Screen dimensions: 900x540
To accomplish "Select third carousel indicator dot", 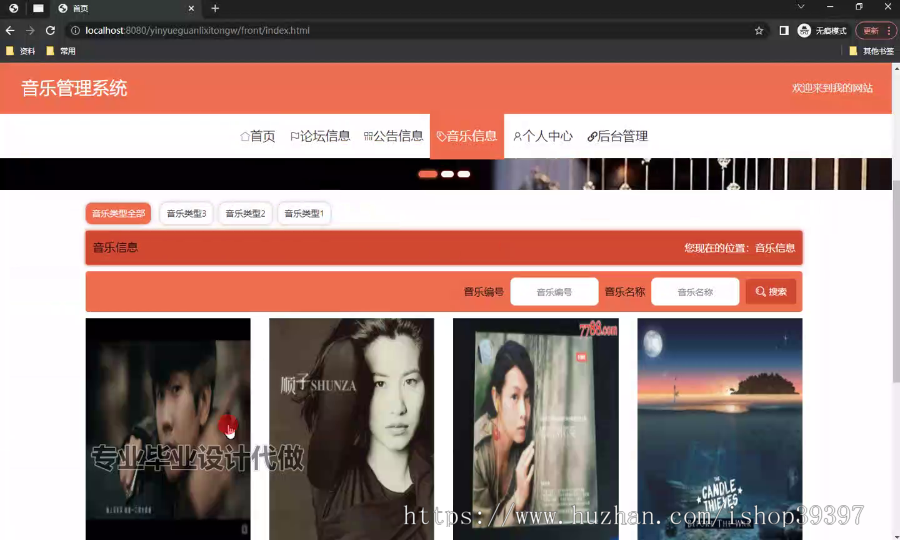I will [464, 174].
